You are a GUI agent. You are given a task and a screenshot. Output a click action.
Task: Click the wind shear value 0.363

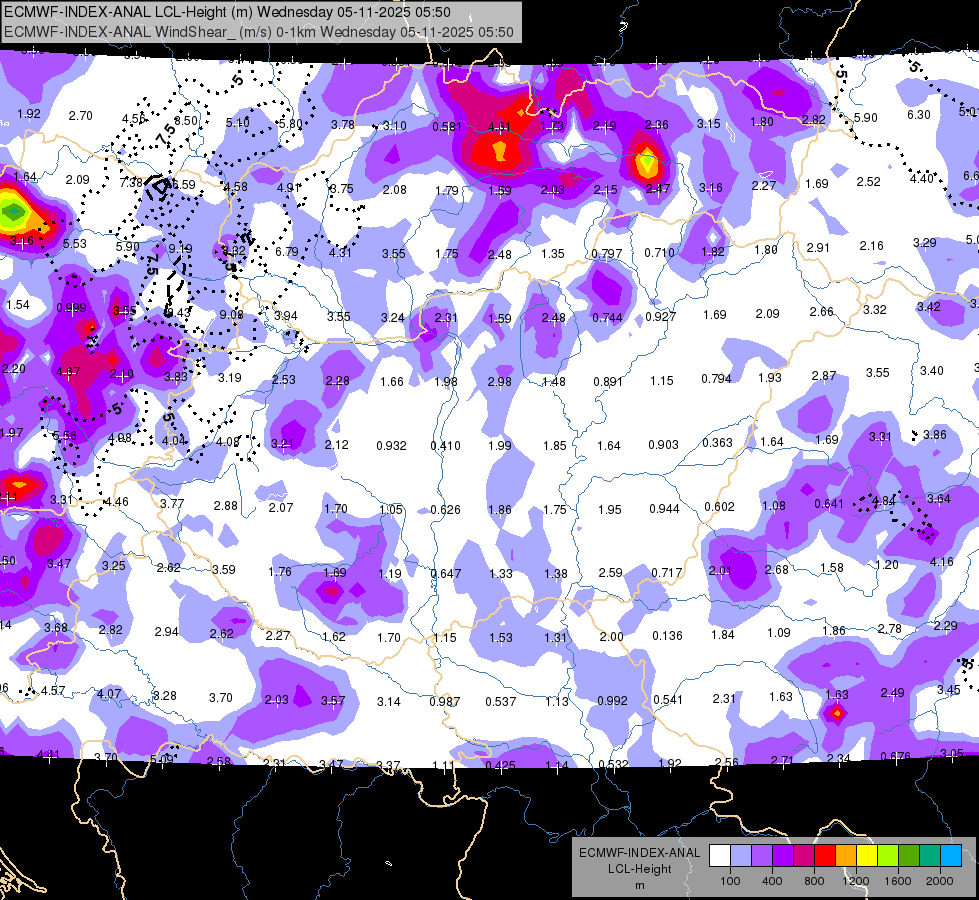tap(717, 443)
